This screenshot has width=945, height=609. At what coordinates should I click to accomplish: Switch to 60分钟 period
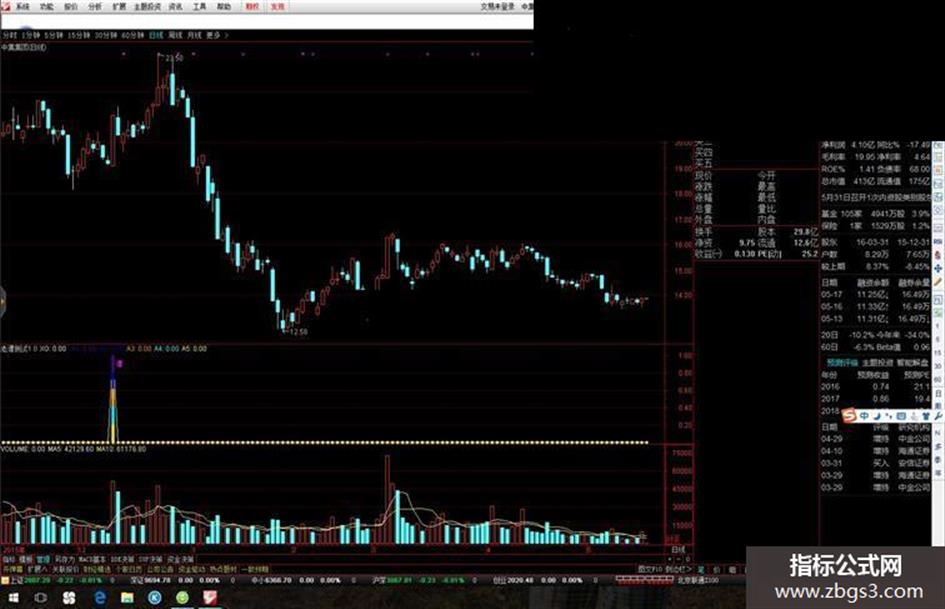pos(133,36)
